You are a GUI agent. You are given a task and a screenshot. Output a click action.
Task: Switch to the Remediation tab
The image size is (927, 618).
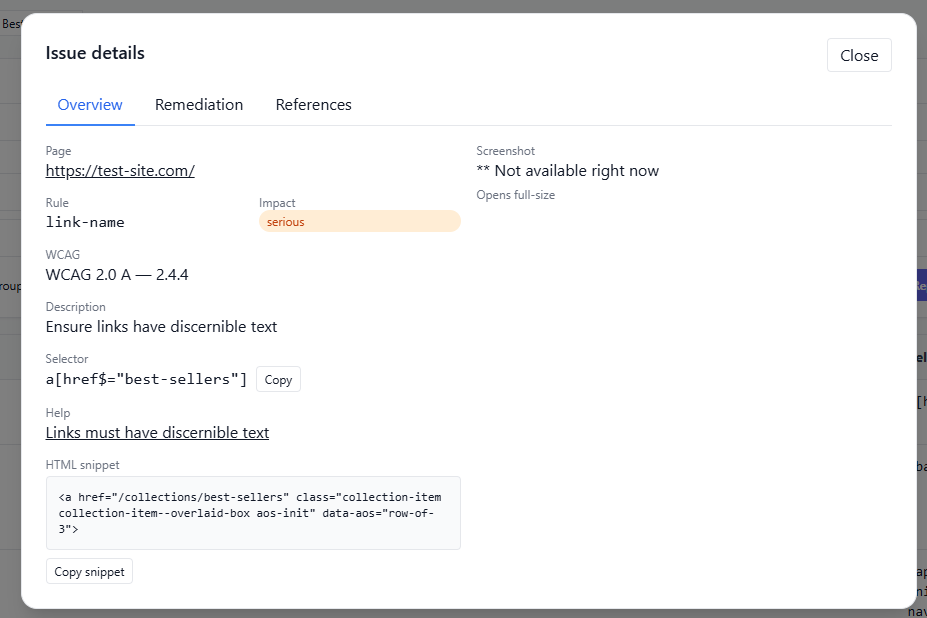[199, 105]
